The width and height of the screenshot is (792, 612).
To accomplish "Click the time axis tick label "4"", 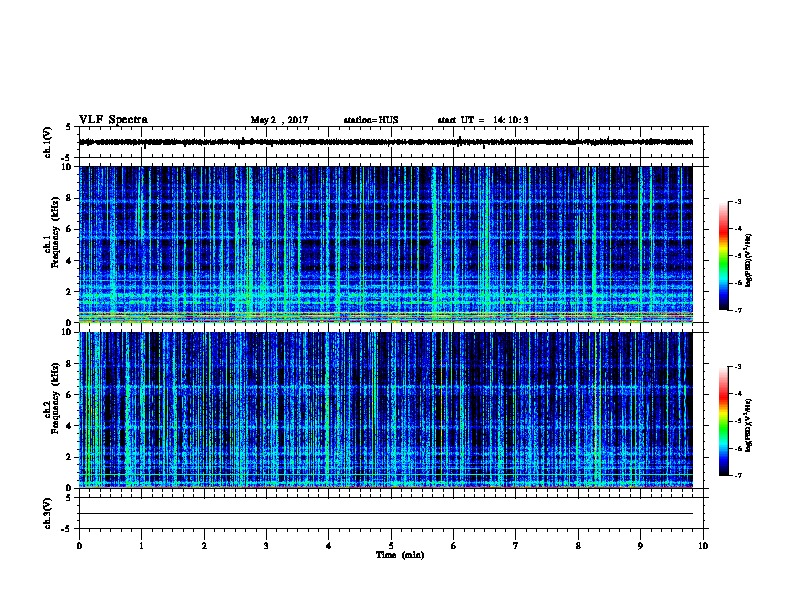I will pyautogui.click(x=328, y=546).
